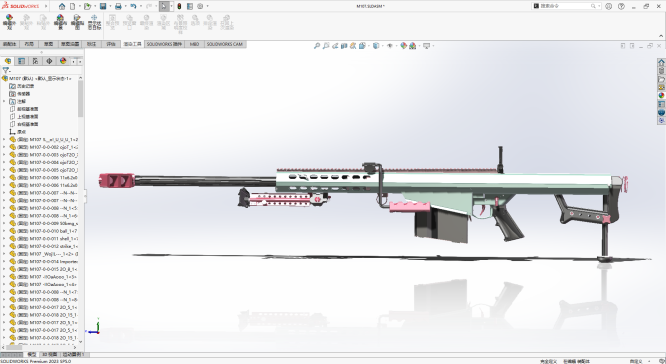Expand the M107-0-0-012 strike component node
Screen dimensions: 666x364
click(x=4, y=246)
